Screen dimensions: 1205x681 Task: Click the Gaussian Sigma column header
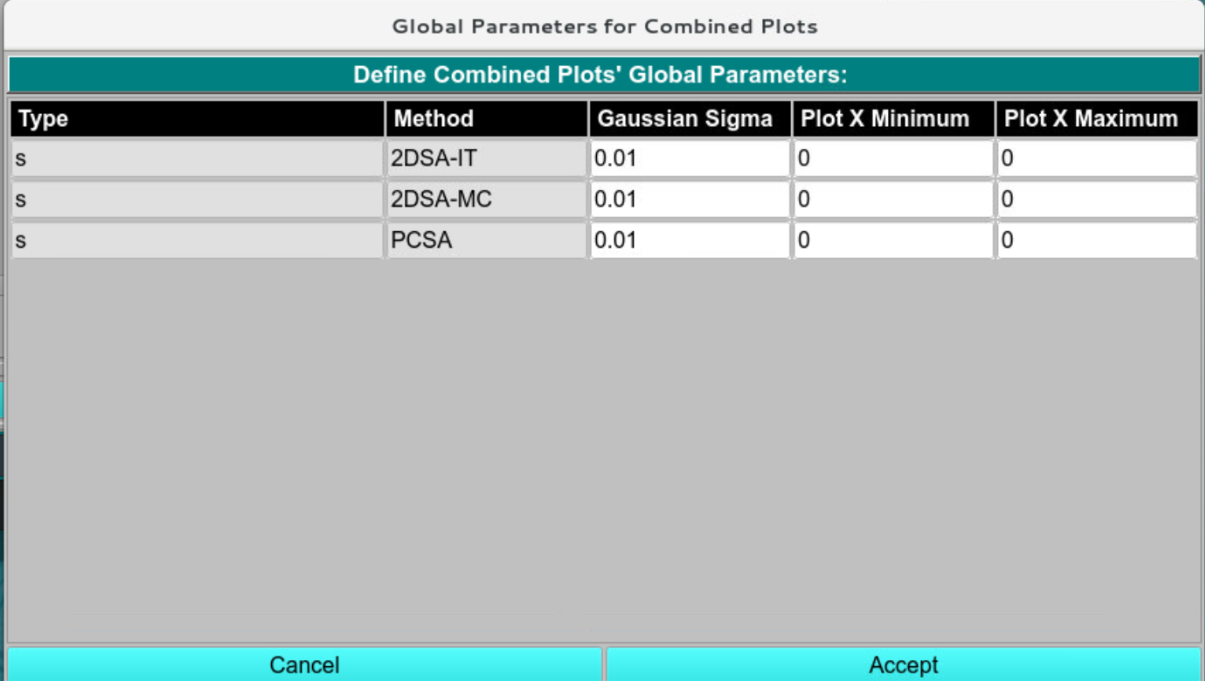coord(689,119)
